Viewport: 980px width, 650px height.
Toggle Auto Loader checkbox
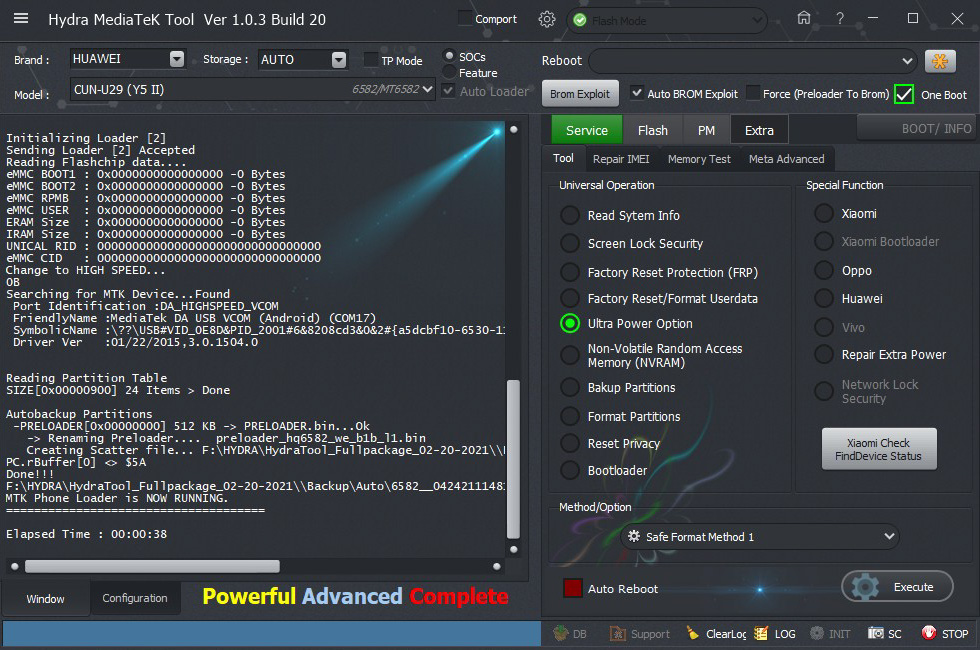point(448,91)
